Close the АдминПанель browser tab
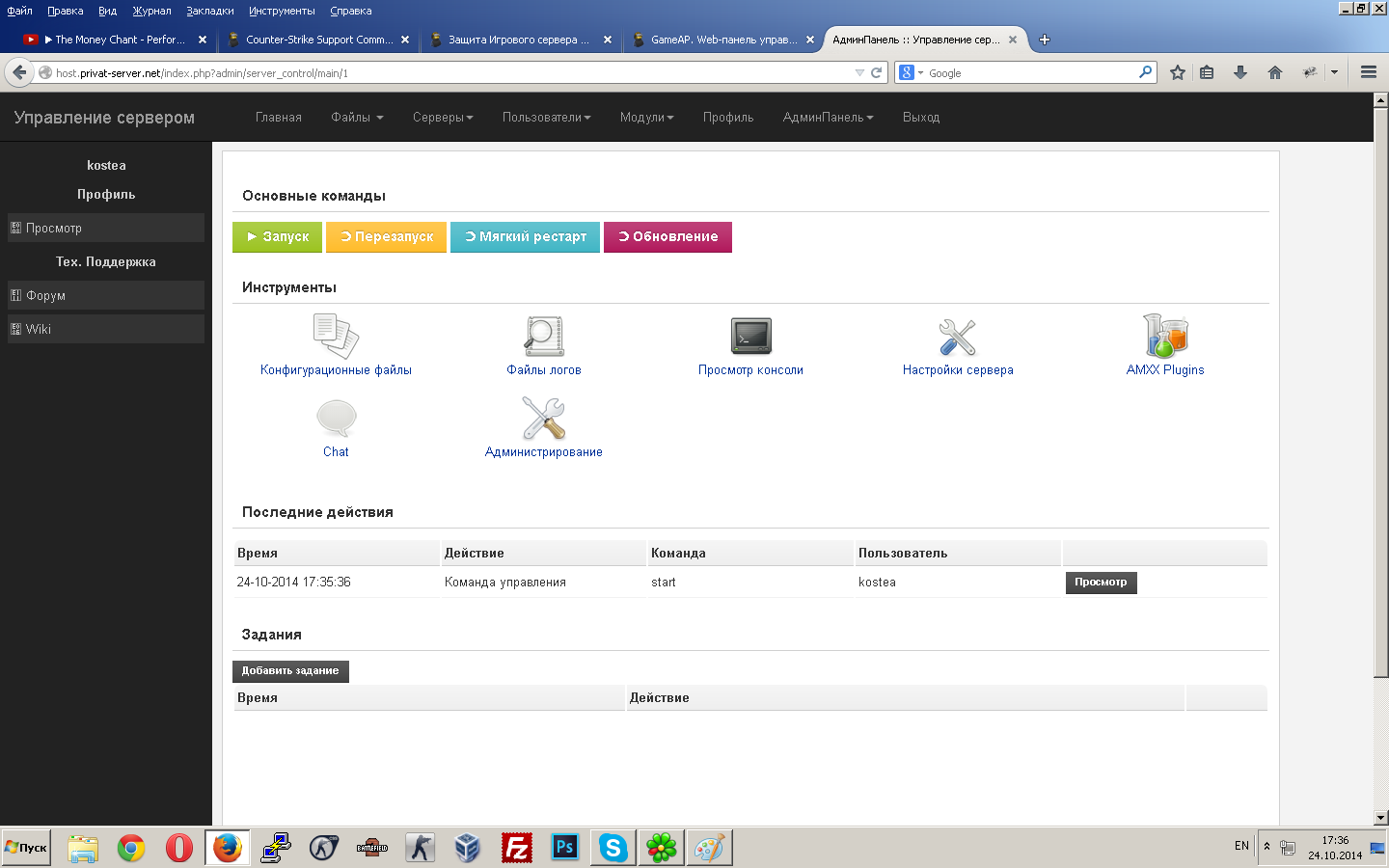Viewport: 1389px width, 868px height. [1013, 40]
